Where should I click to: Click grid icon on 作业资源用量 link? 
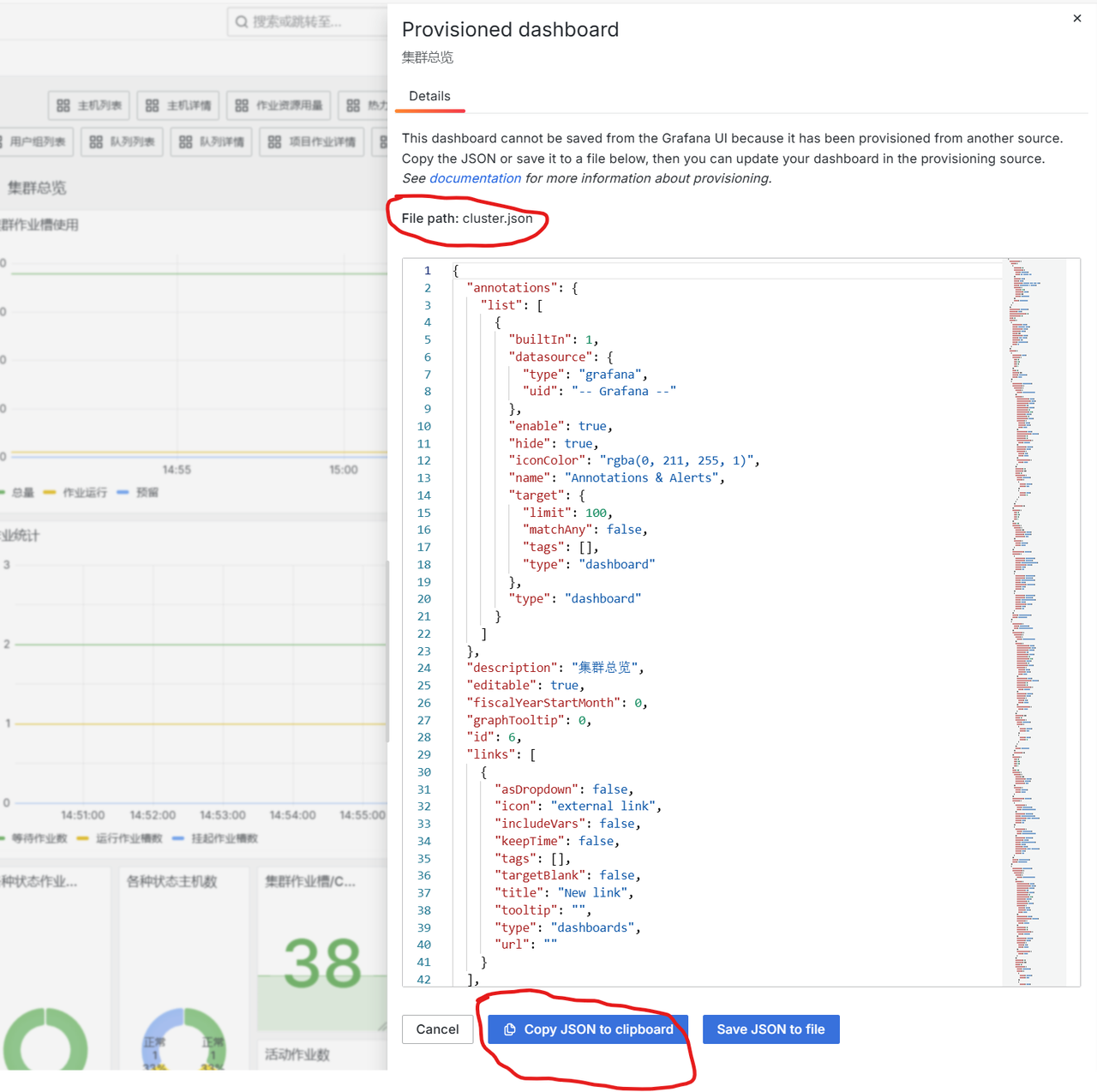(242, 105)
